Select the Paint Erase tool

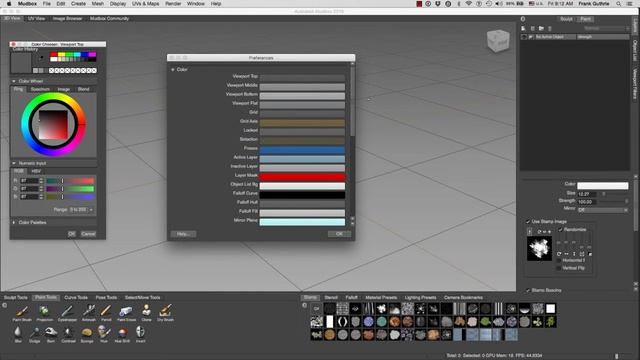click(x=126, y=312)
